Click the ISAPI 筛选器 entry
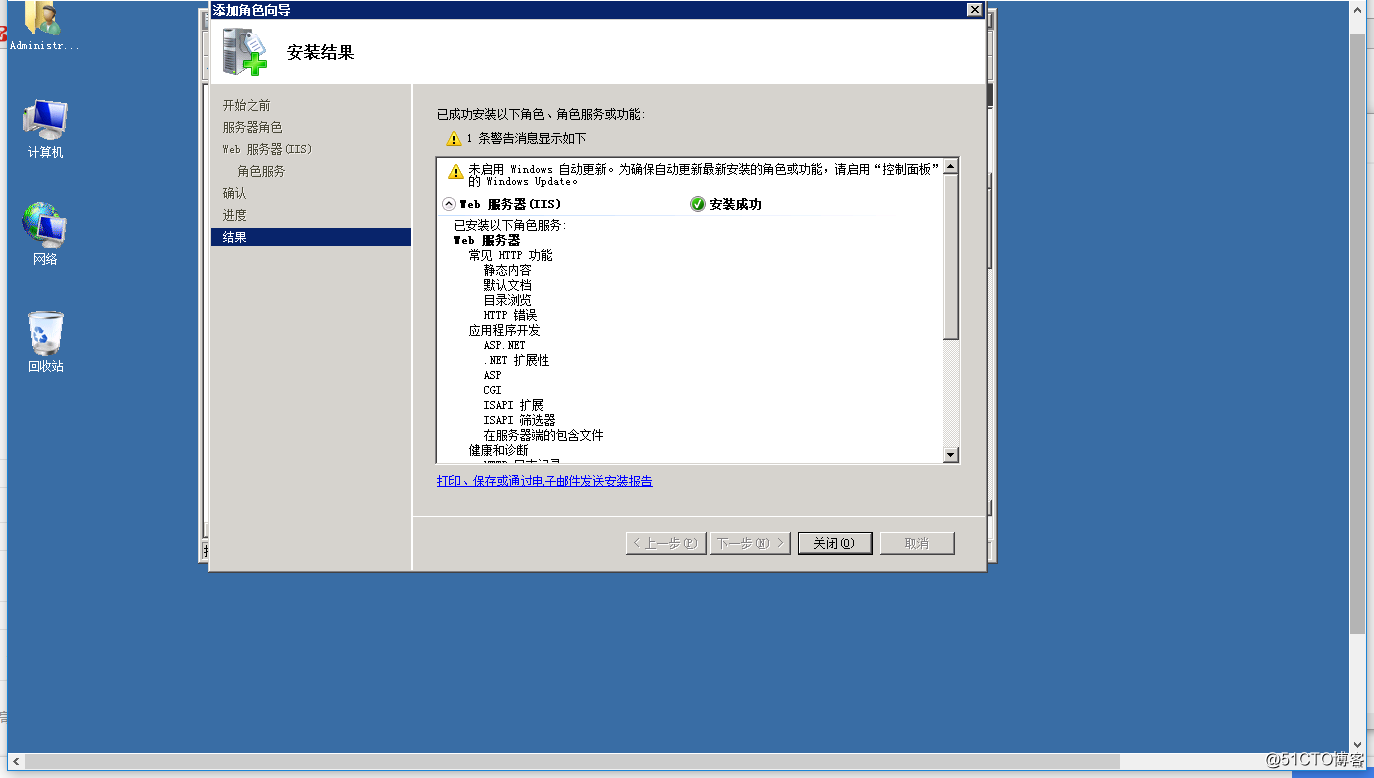The width and height of the screenshot is (1374, 778). pos(519,420)
